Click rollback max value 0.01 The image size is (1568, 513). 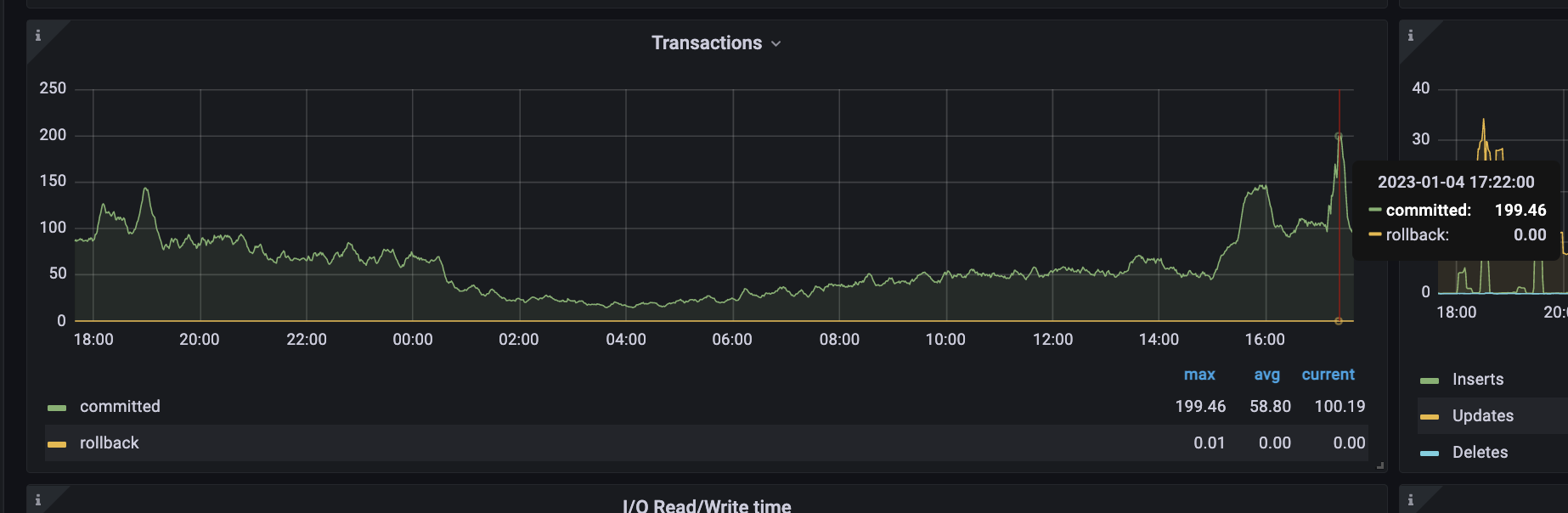pos(1210,443)
